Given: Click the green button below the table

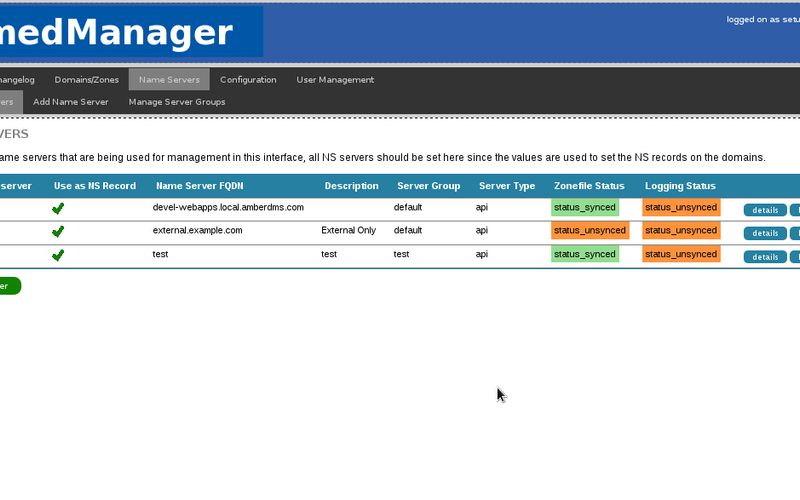Looking at the screenshot, I should tap(10, 286).
